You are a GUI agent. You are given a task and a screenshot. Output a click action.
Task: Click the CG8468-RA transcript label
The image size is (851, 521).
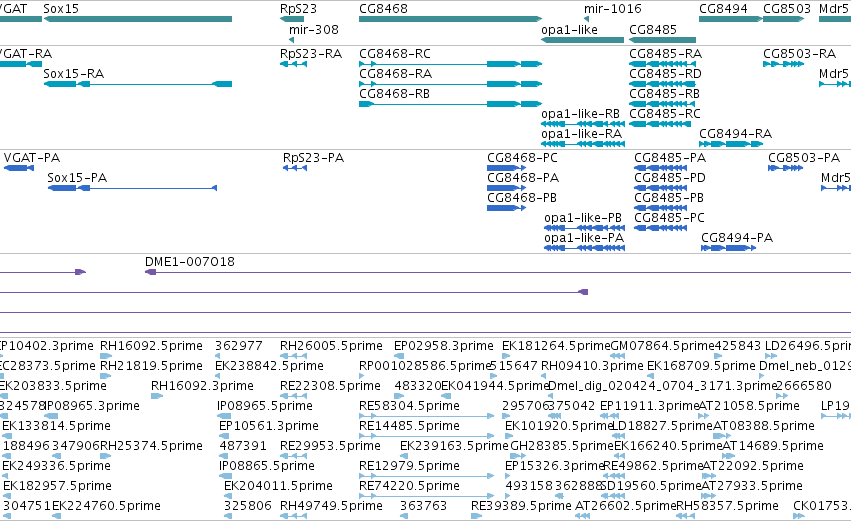(396, 73)
